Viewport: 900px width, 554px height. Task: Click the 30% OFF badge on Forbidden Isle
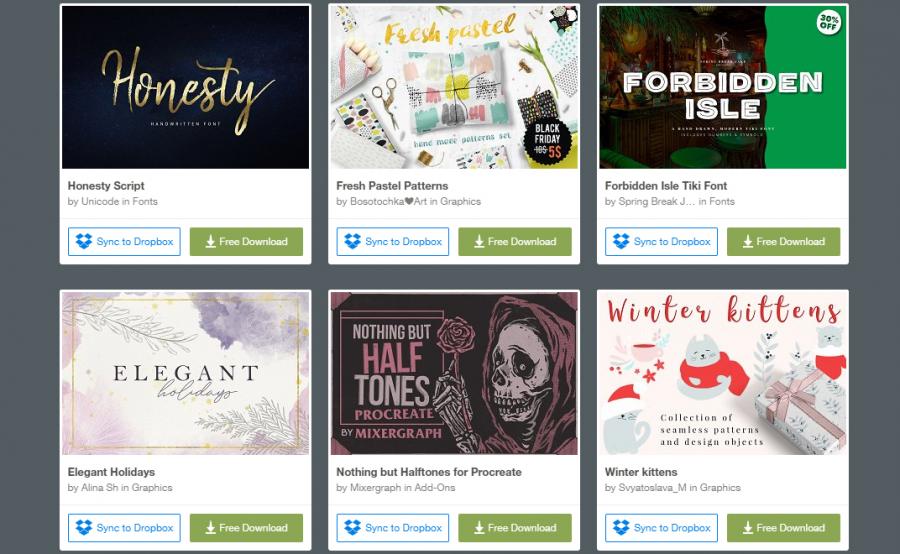(829, 22)
